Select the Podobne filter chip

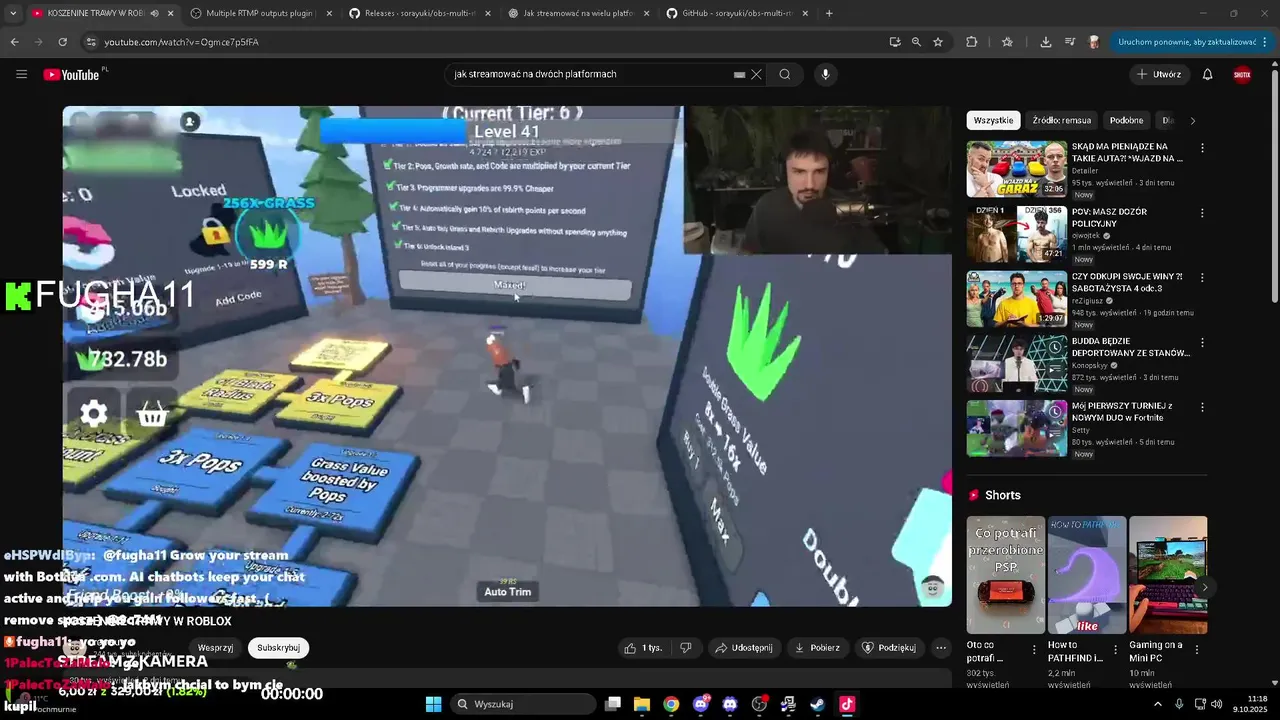pos(1126,120)
